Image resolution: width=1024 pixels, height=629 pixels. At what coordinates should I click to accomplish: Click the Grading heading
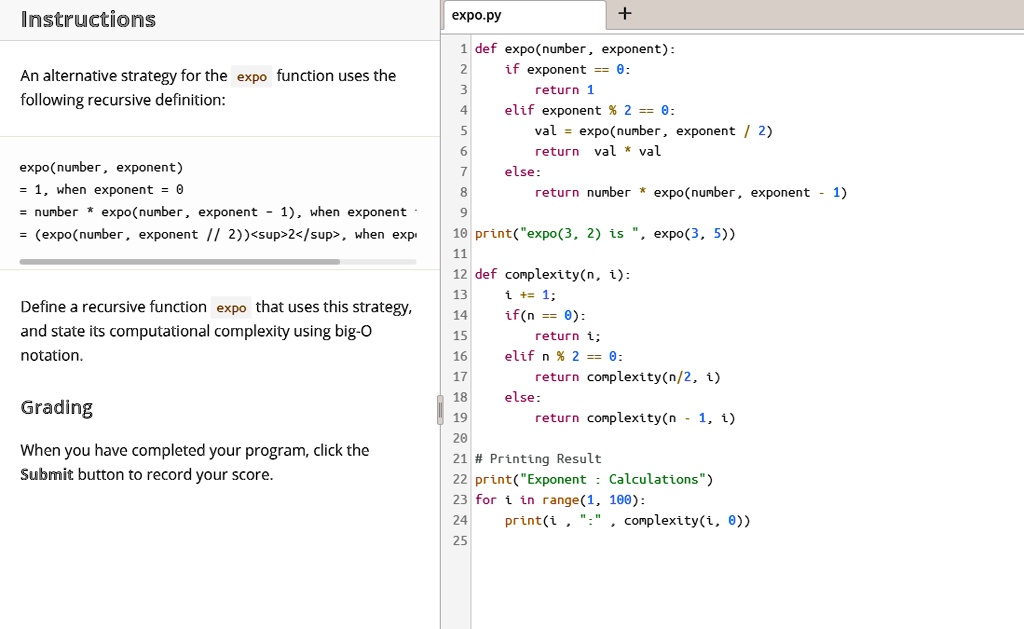coord(57,407)
